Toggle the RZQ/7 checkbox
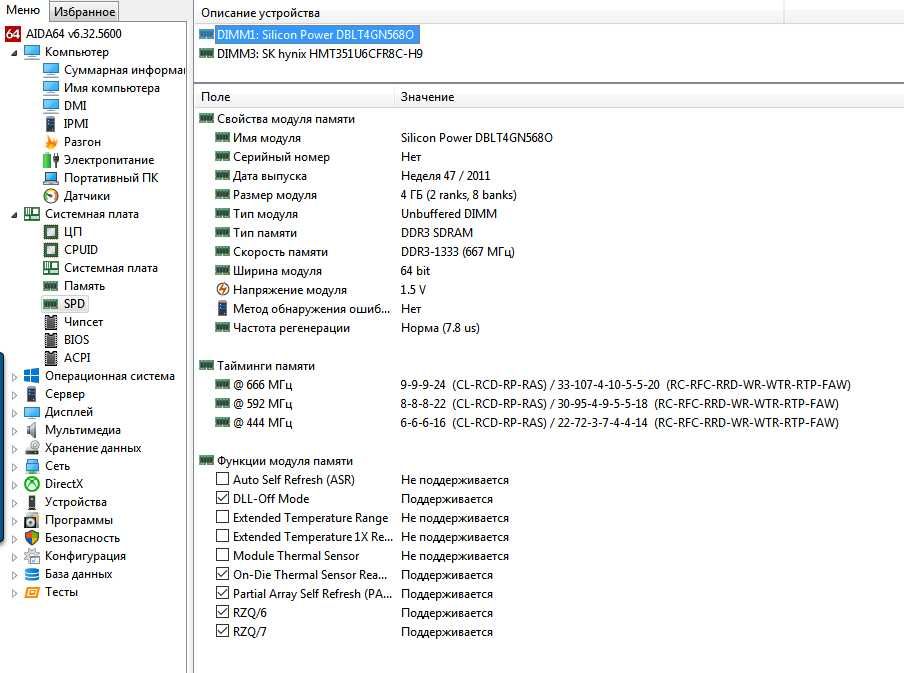 click(222, 631)
